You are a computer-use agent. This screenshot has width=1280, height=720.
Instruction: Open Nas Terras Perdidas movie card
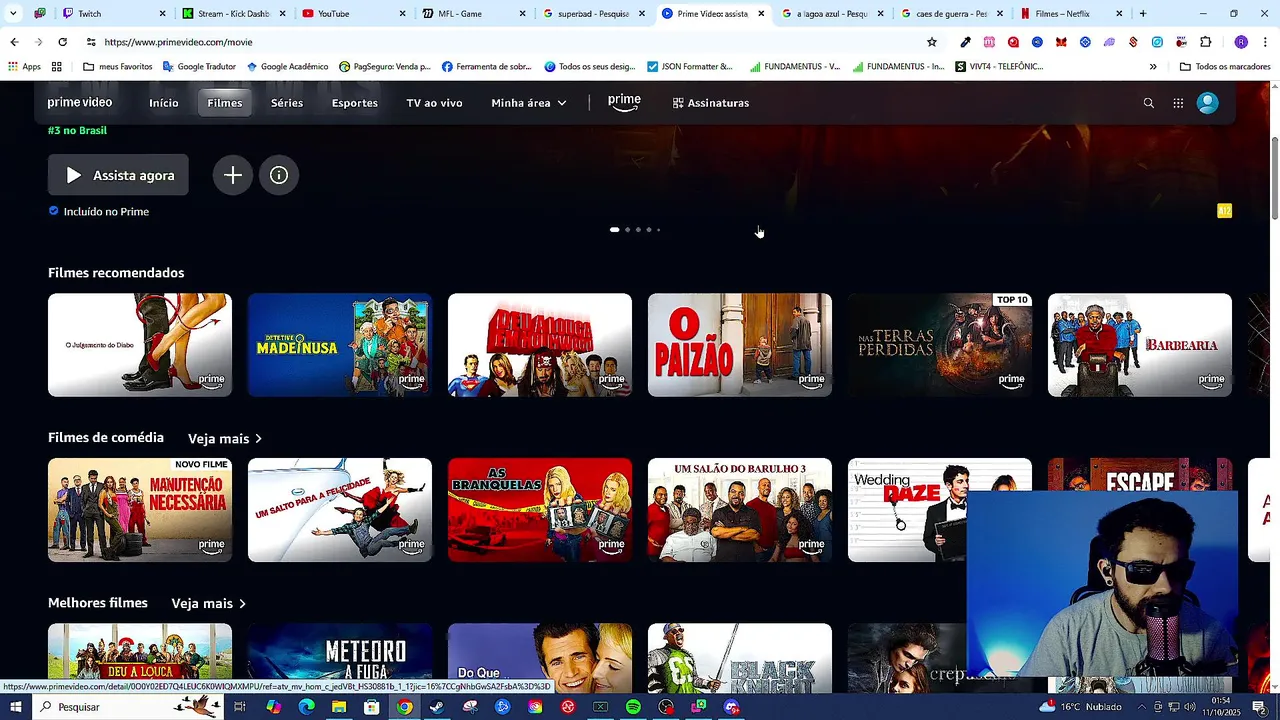pos(940,345)
